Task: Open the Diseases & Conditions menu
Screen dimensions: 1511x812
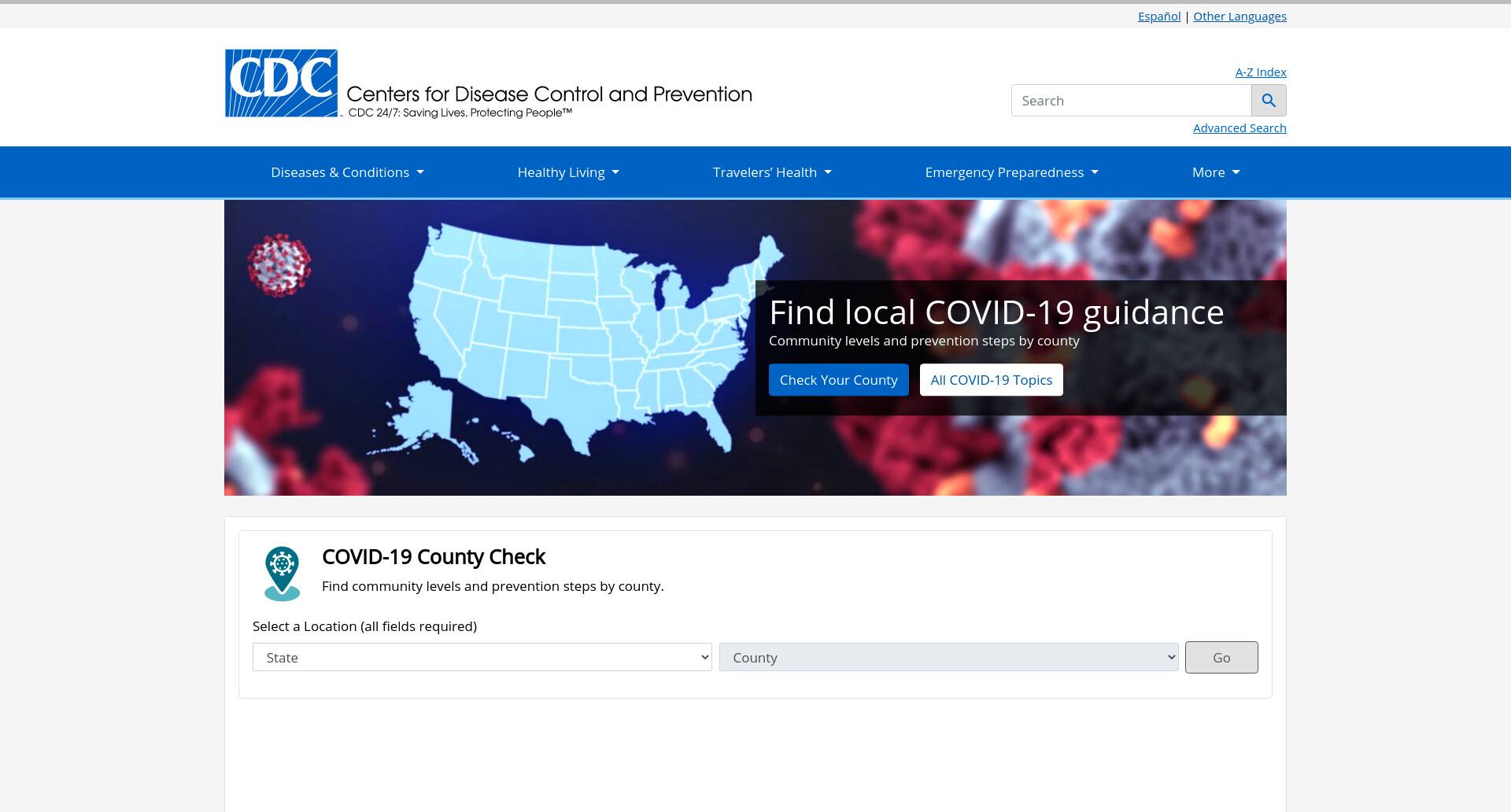Action: tap(347, 172)
